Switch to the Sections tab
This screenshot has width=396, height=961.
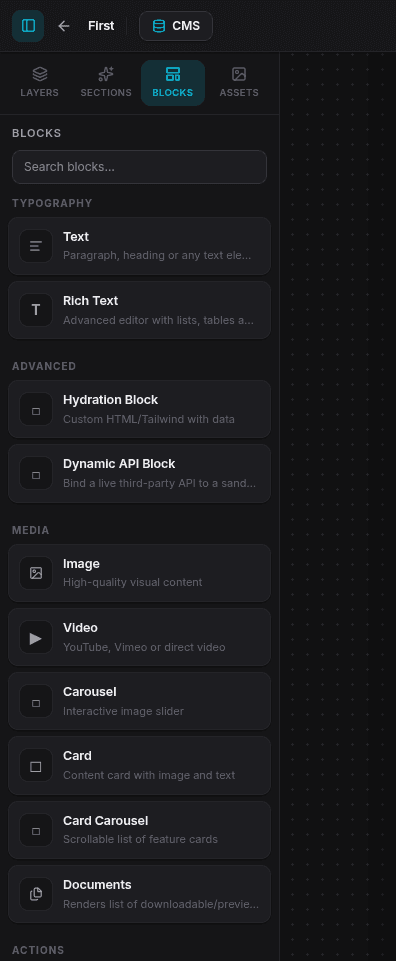coord(106,83)
